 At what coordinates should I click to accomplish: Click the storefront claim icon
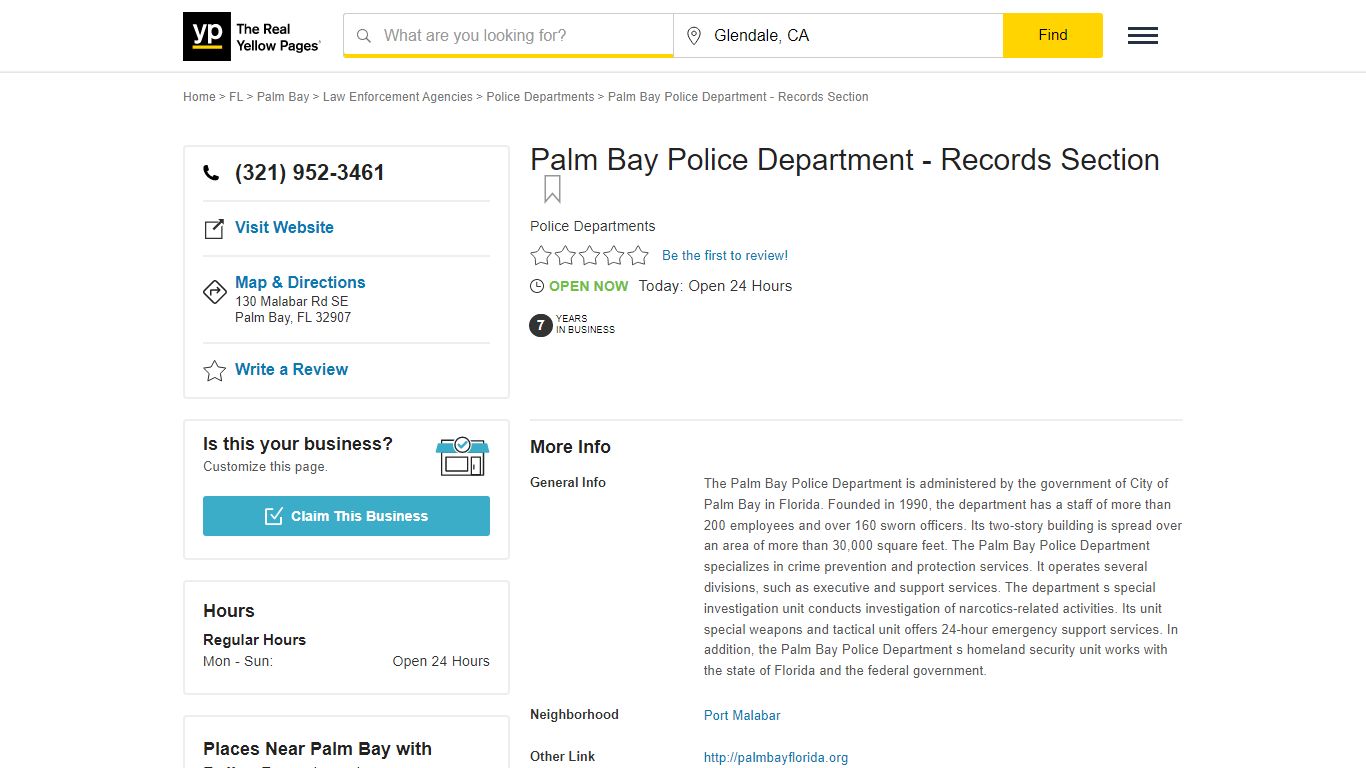pos(462,456)
